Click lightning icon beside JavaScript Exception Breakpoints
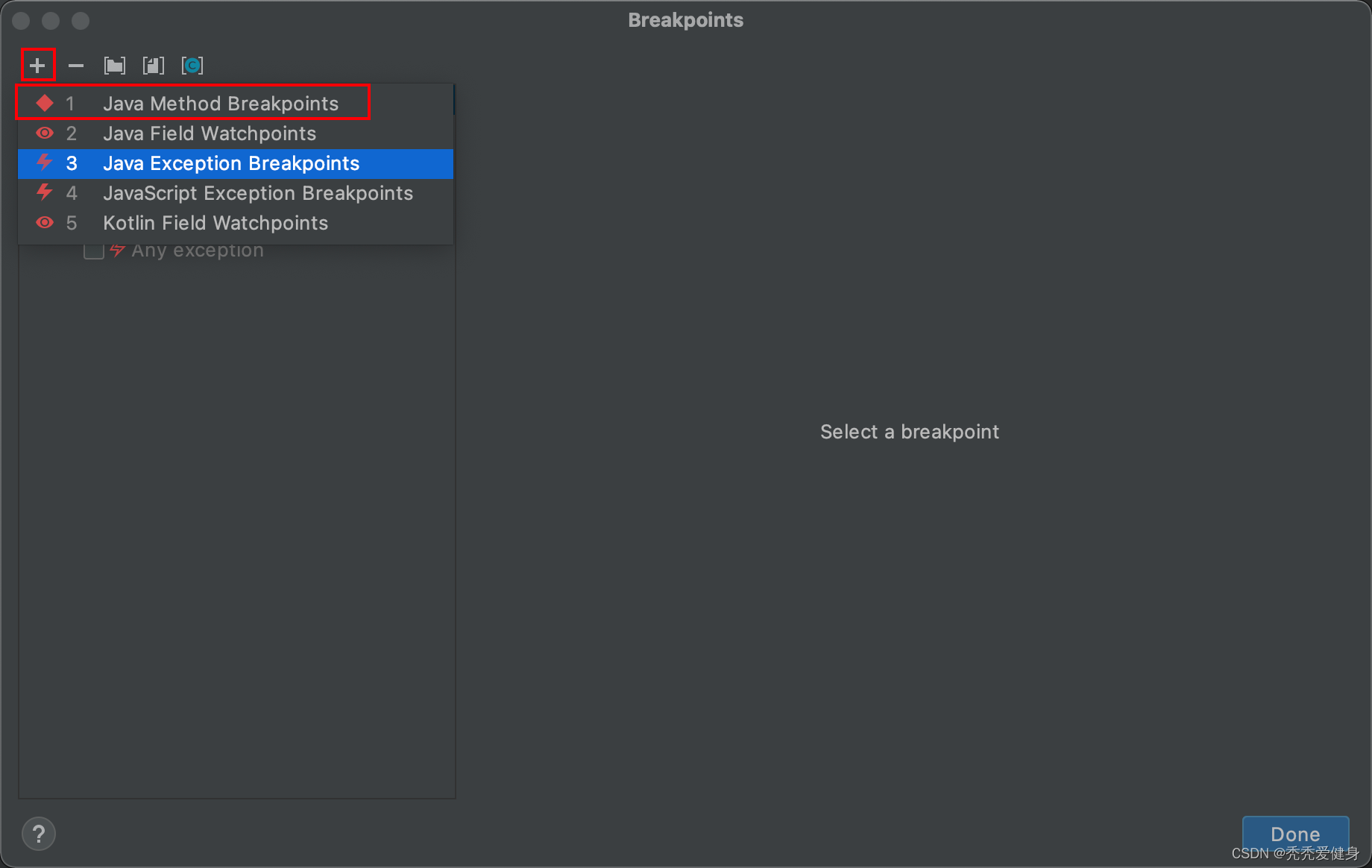1372x868 pixels. tap(45, 192)
